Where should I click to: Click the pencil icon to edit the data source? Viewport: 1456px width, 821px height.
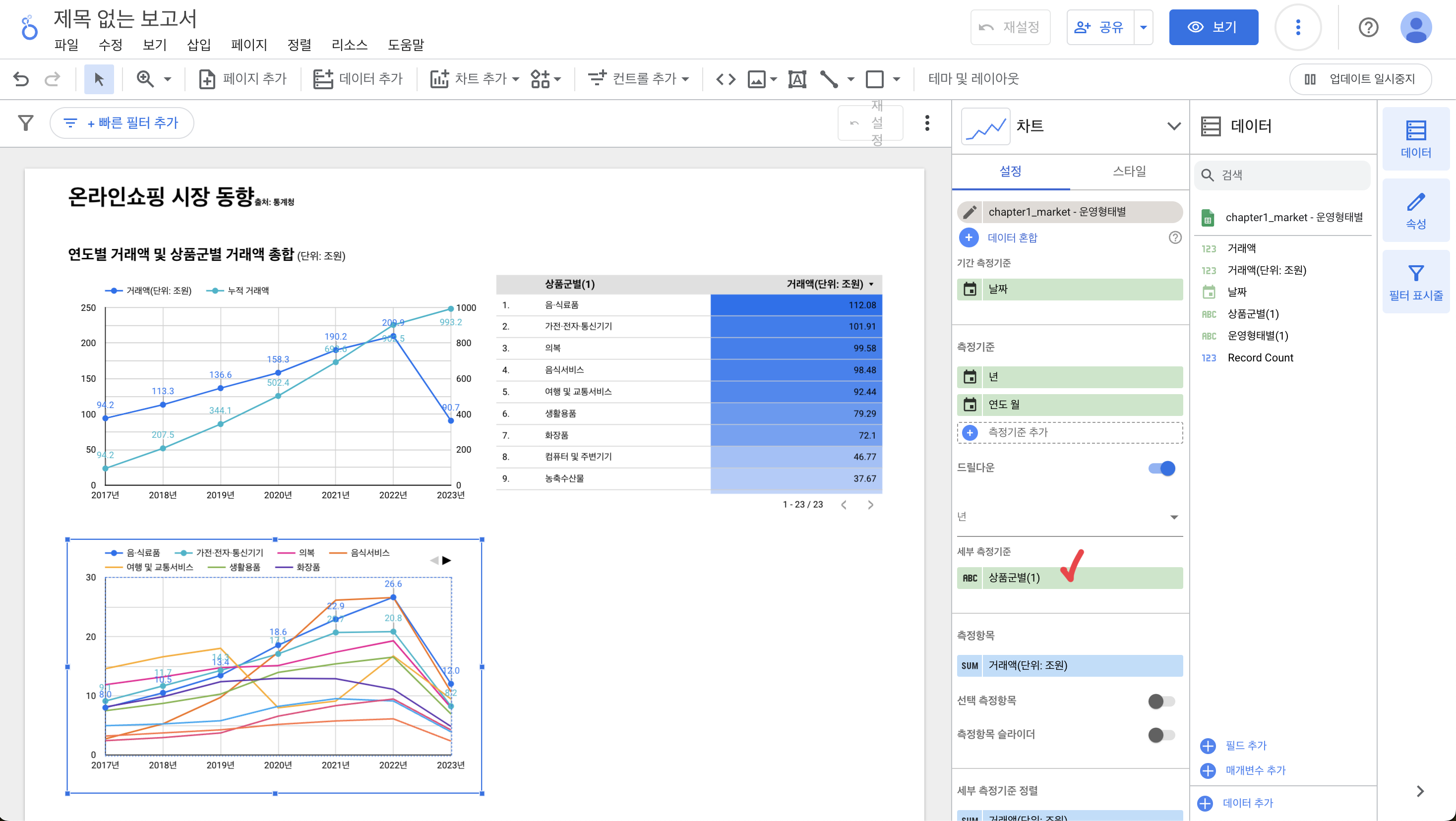[x=970, y=212]
